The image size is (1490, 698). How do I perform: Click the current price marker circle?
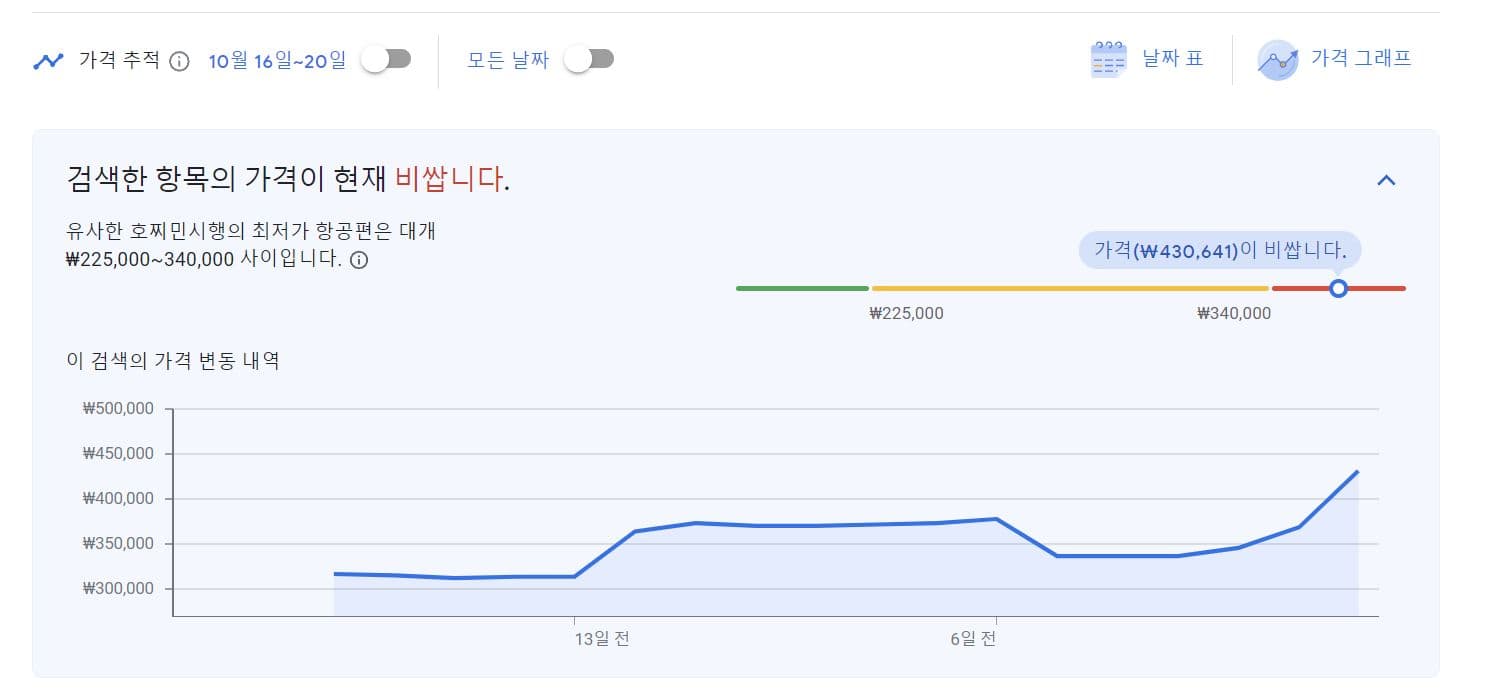(1338, 288)
